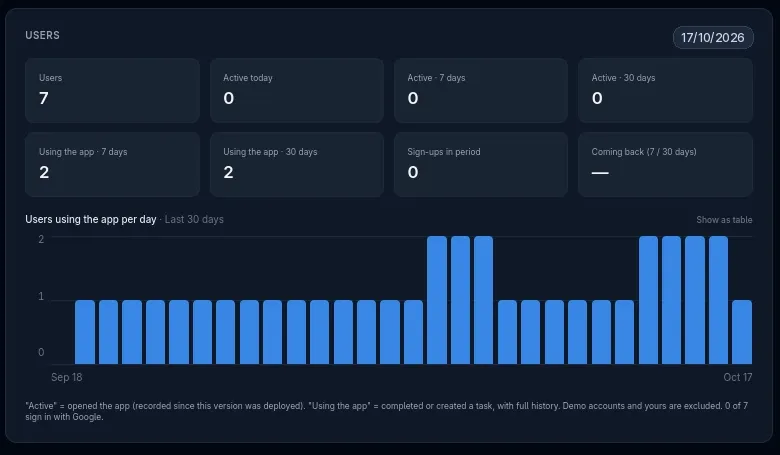780x455 pixels.
Task: Click the footnote explaining 'Active' and 'Using the app'
Action: [387, 411]
